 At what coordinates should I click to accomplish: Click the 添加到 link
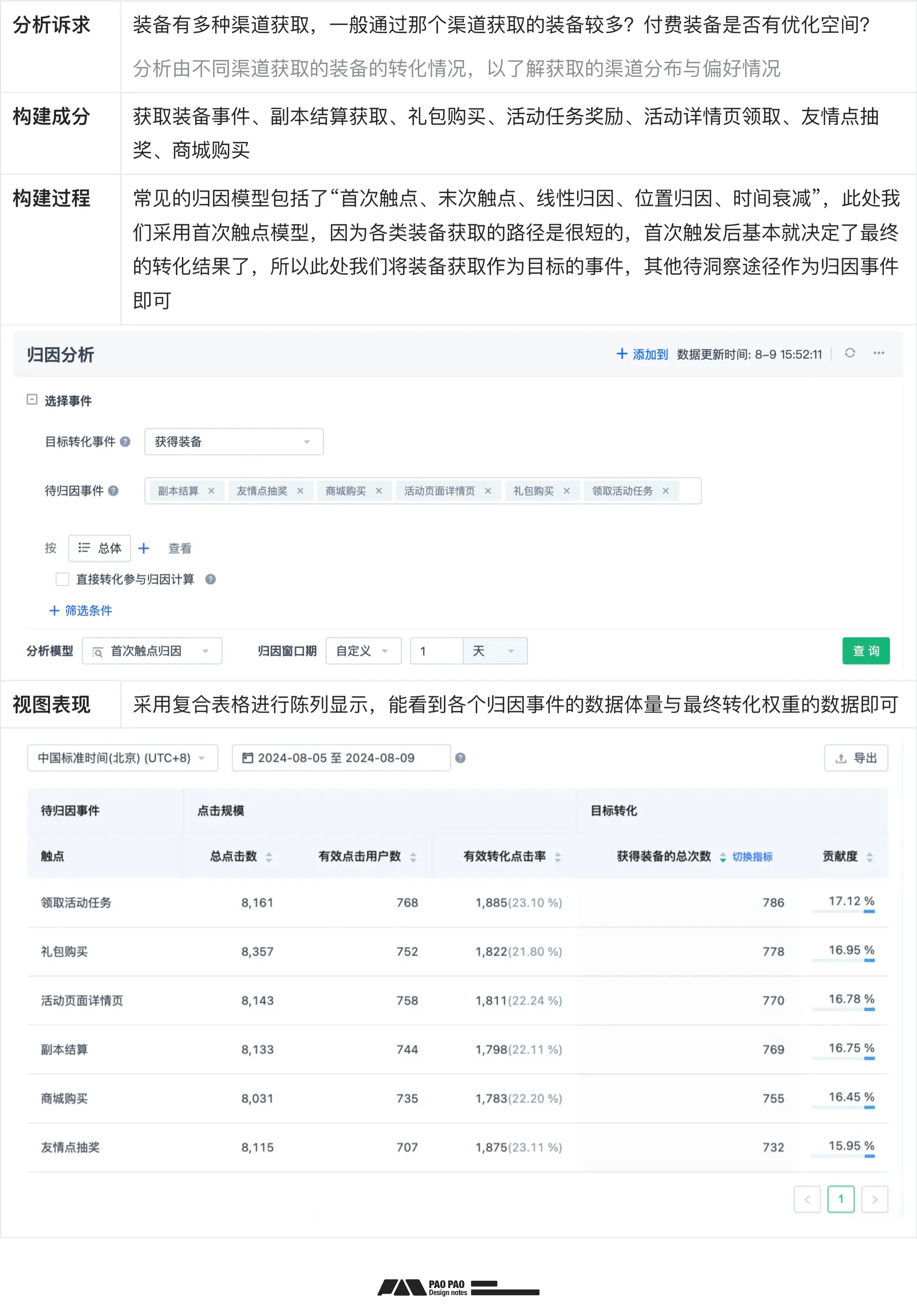[x=642, y=354]
